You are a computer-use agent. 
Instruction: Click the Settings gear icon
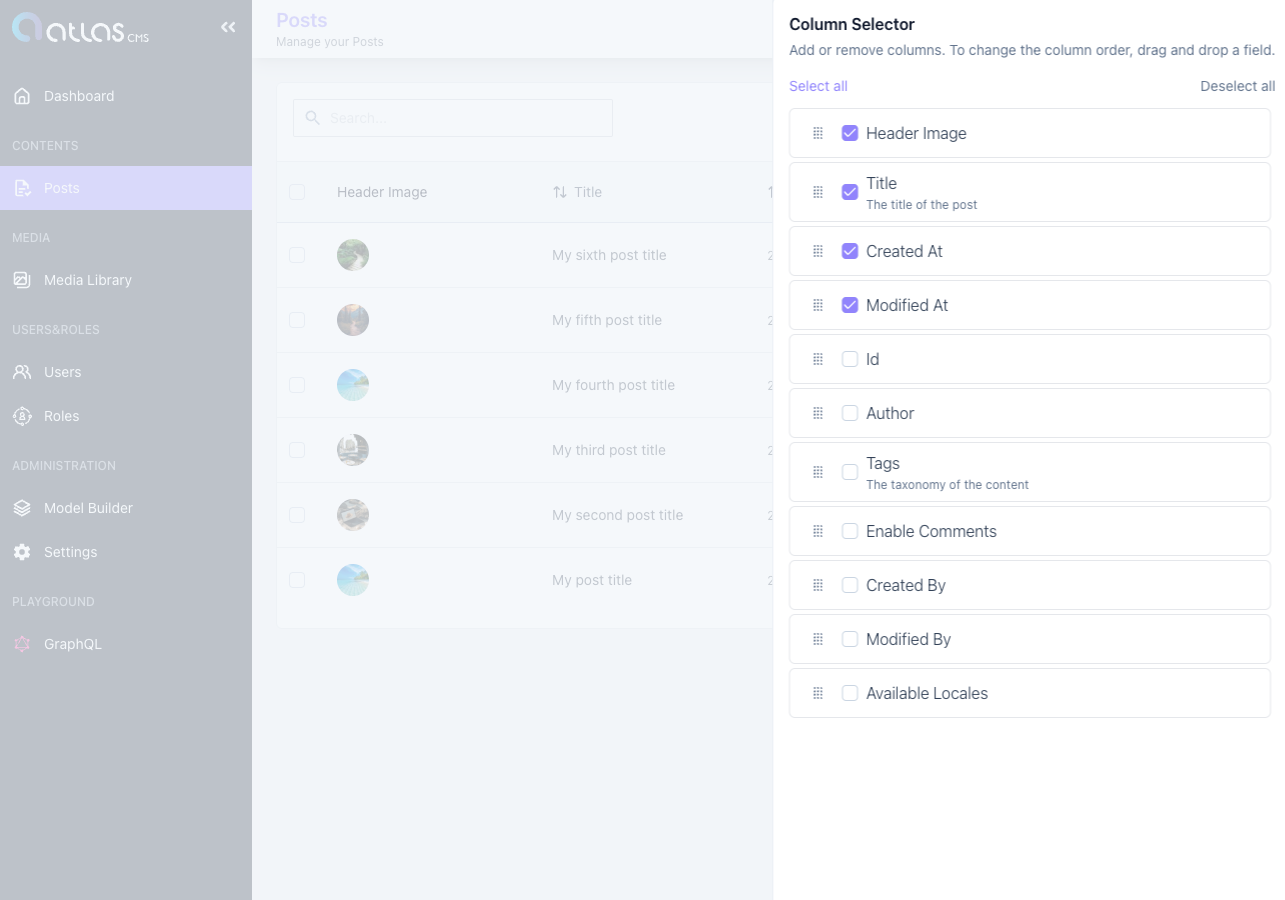[22, 552]
